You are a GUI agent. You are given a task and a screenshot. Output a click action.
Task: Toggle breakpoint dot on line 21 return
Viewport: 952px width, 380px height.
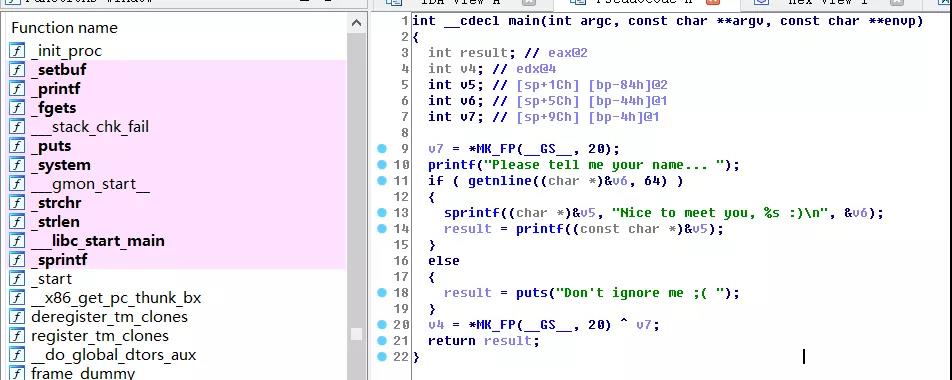pyautogui.click(x=382, y=341)
